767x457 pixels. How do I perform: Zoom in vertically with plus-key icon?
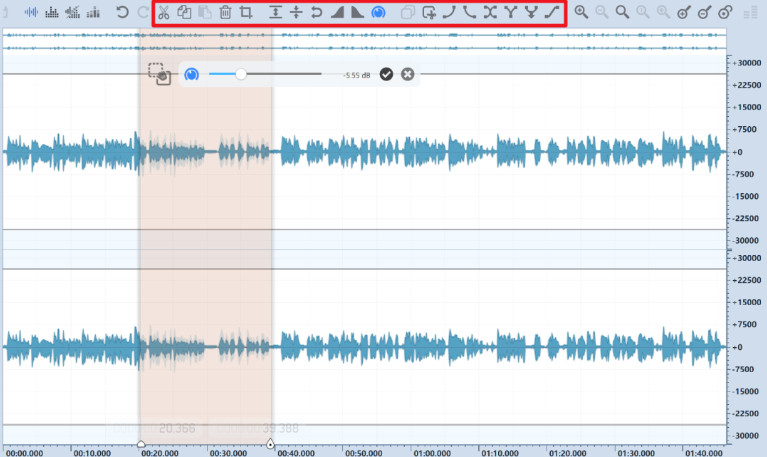tap(684, 12)
